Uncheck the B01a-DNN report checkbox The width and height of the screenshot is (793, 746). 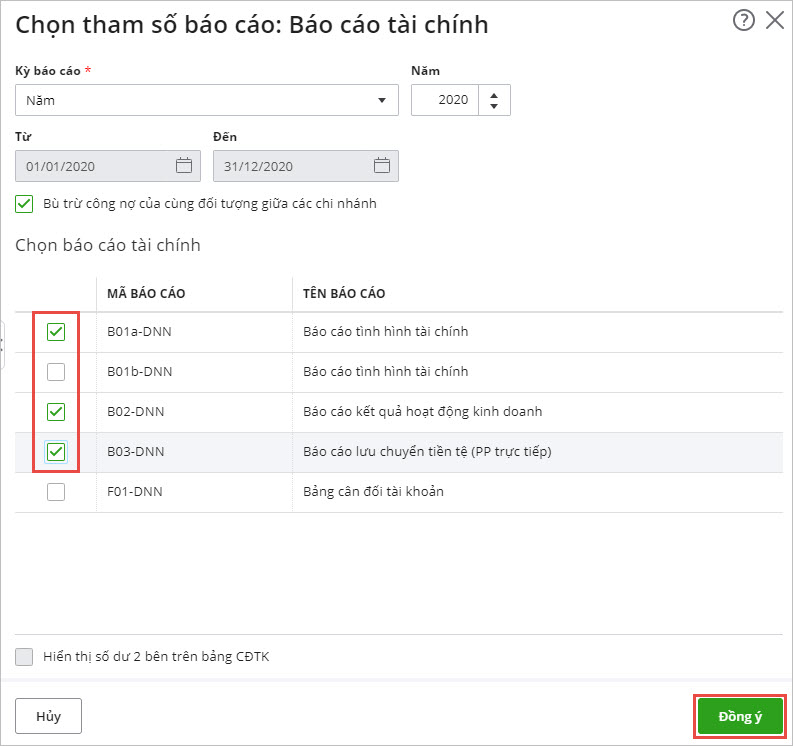56,332
